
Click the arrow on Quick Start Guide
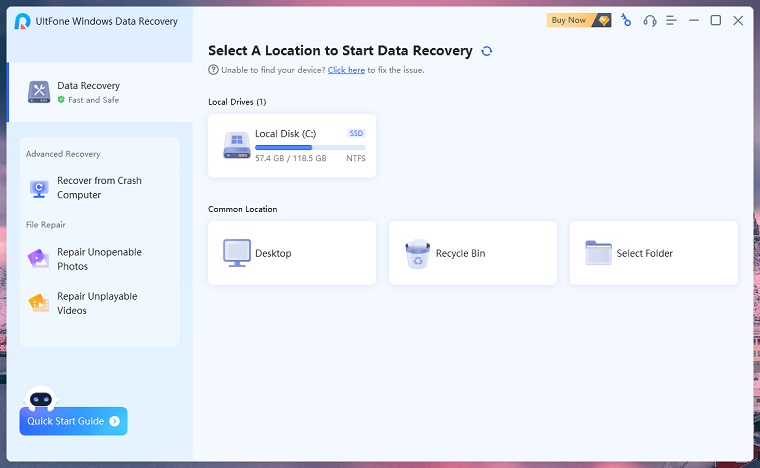115,421
